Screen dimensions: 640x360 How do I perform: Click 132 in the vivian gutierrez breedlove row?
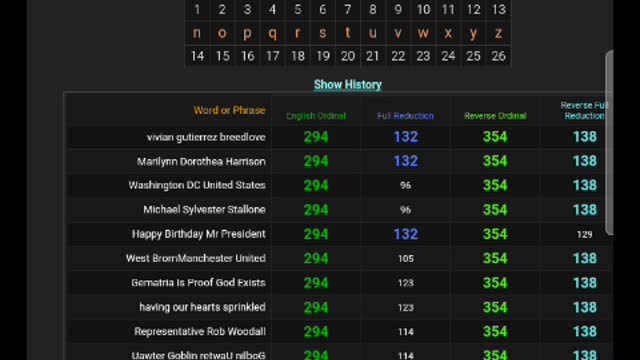406,137
